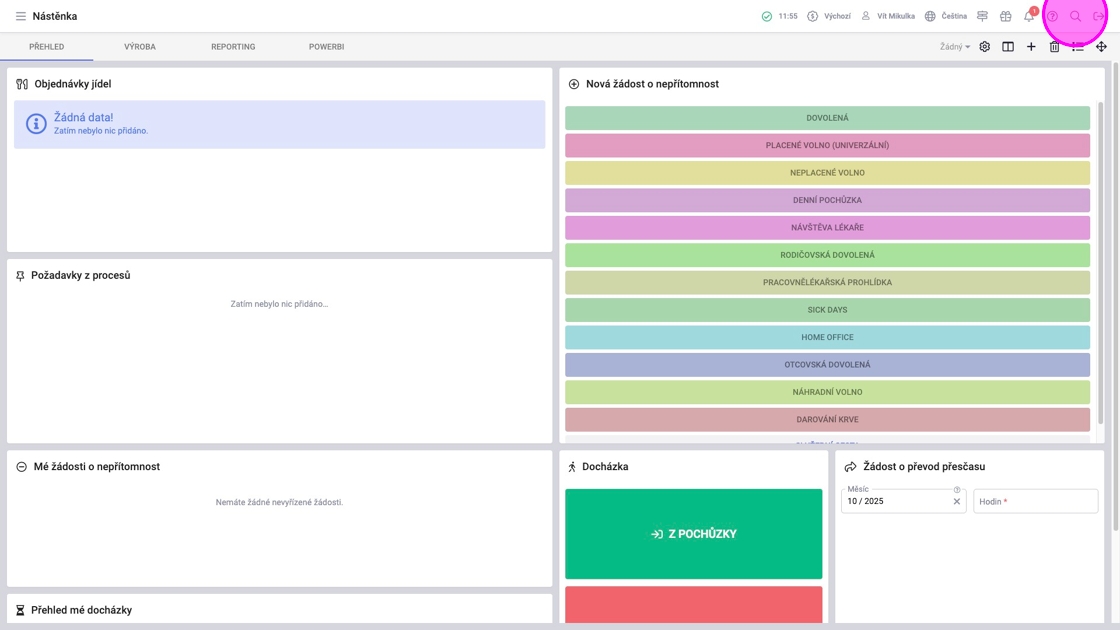The image size is (1120, 630).
Task: Open the hamburger navigation menu
Action: (x=21, y=16)
